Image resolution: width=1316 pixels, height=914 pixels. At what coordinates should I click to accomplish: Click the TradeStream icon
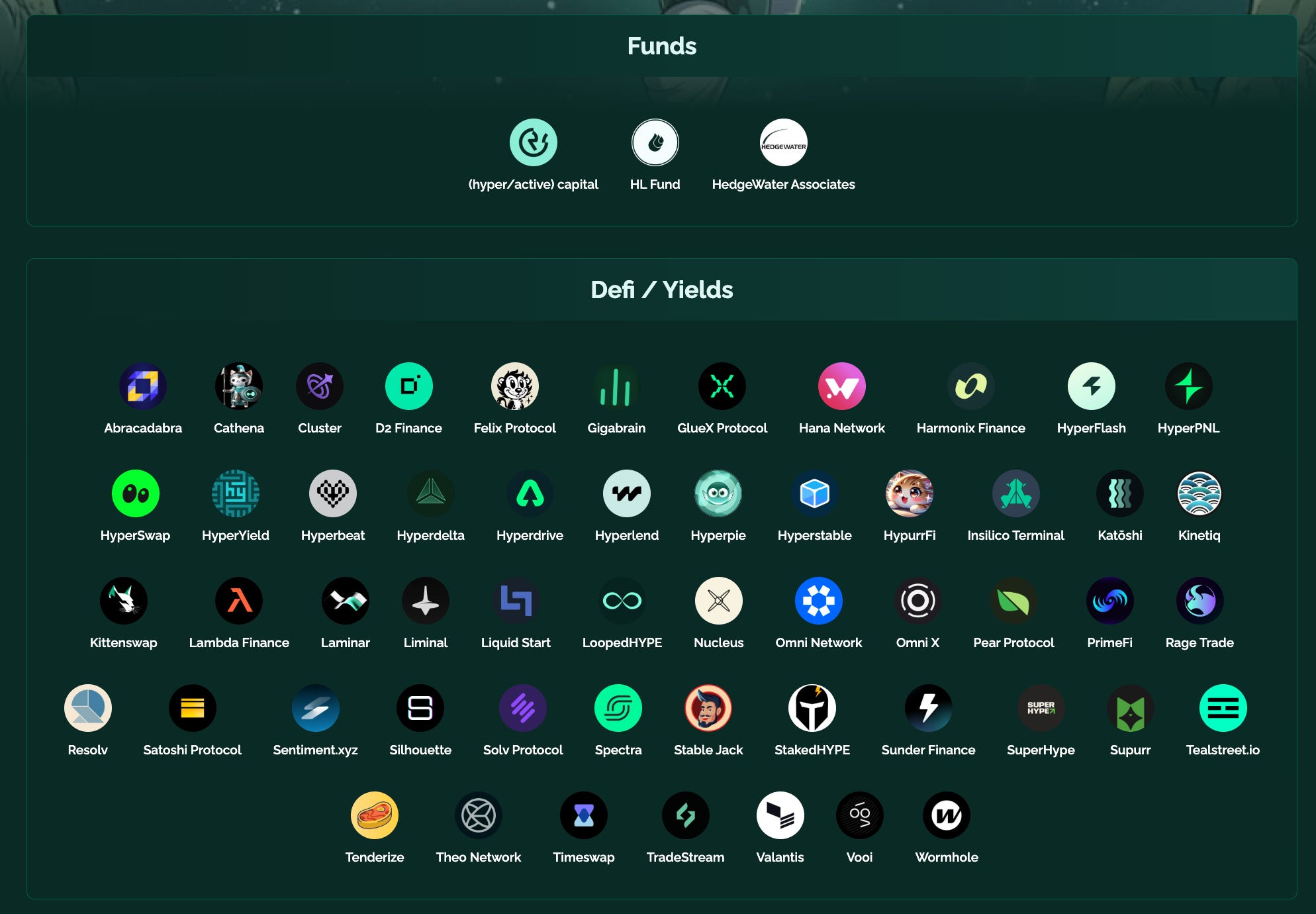[x=686, y=815]
